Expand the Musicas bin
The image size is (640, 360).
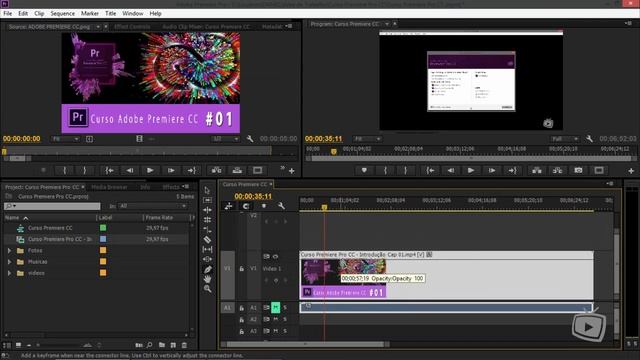click(x=9, y=262)
